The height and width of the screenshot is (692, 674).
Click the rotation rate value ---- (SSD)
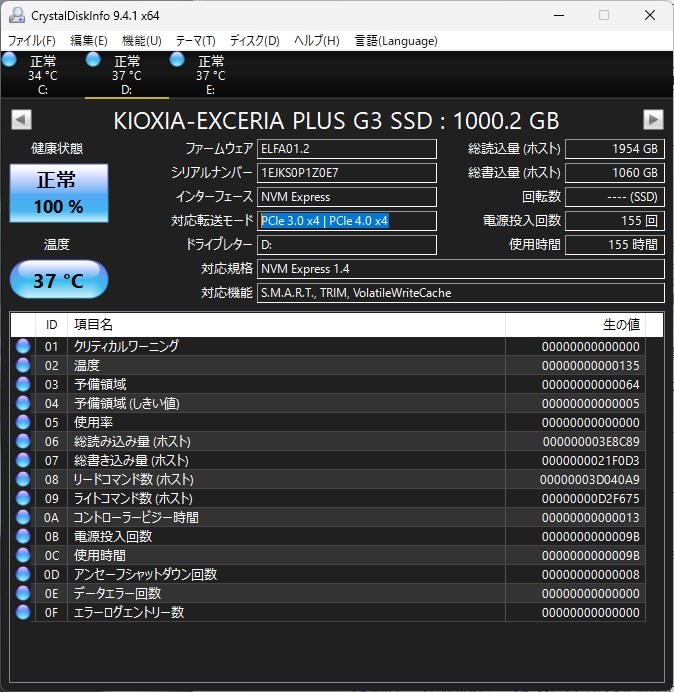615,197
